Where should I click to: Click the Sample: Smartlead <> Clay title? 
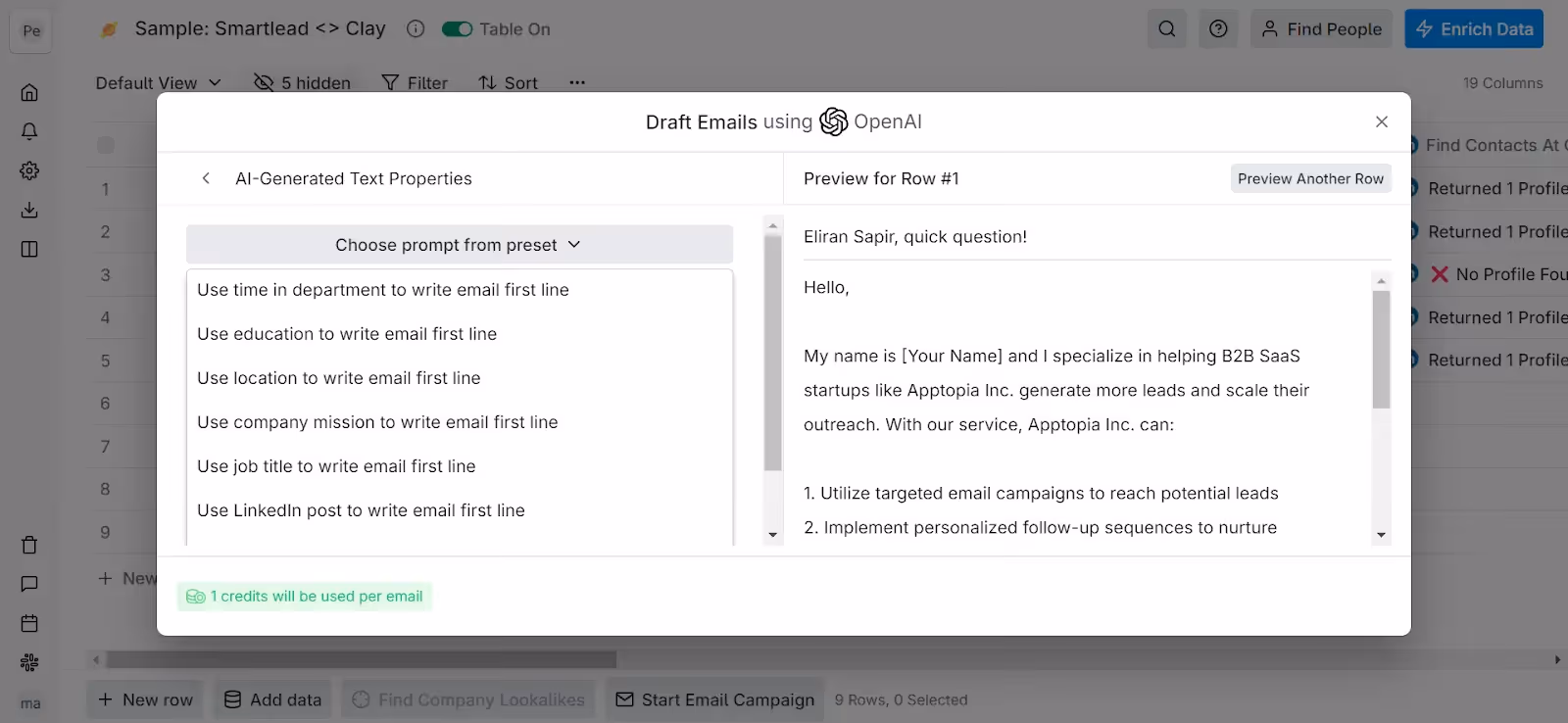260,28
